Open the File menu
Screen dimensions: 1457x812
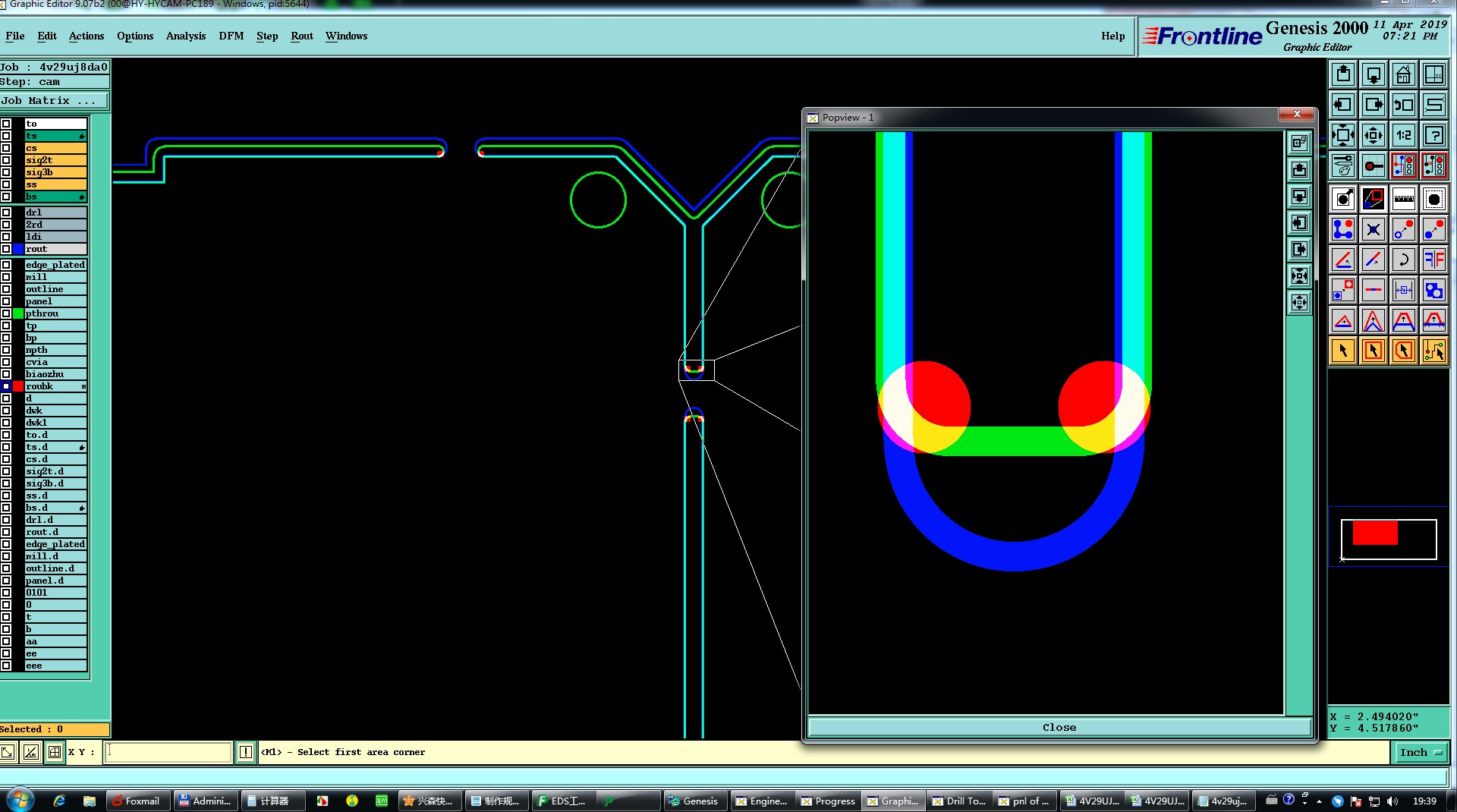click(15, 36)
